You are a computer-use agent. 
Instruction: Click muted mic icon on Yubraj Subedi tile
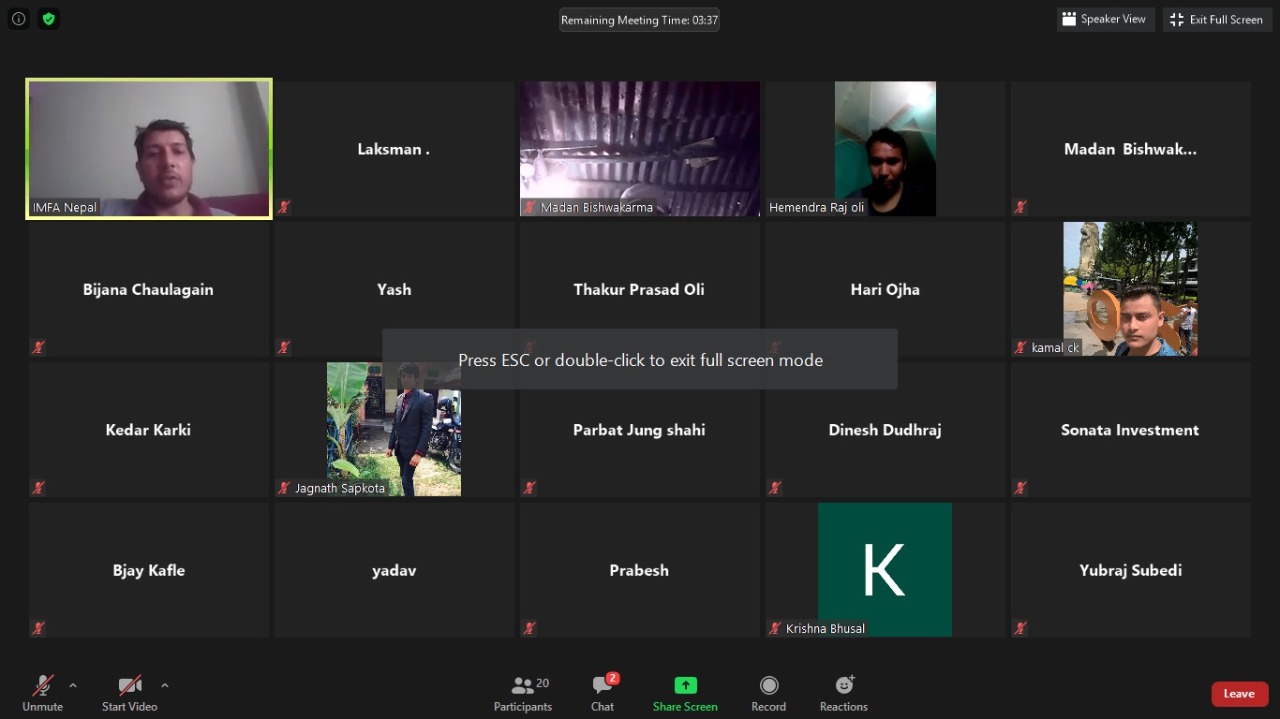[1021, 629]
